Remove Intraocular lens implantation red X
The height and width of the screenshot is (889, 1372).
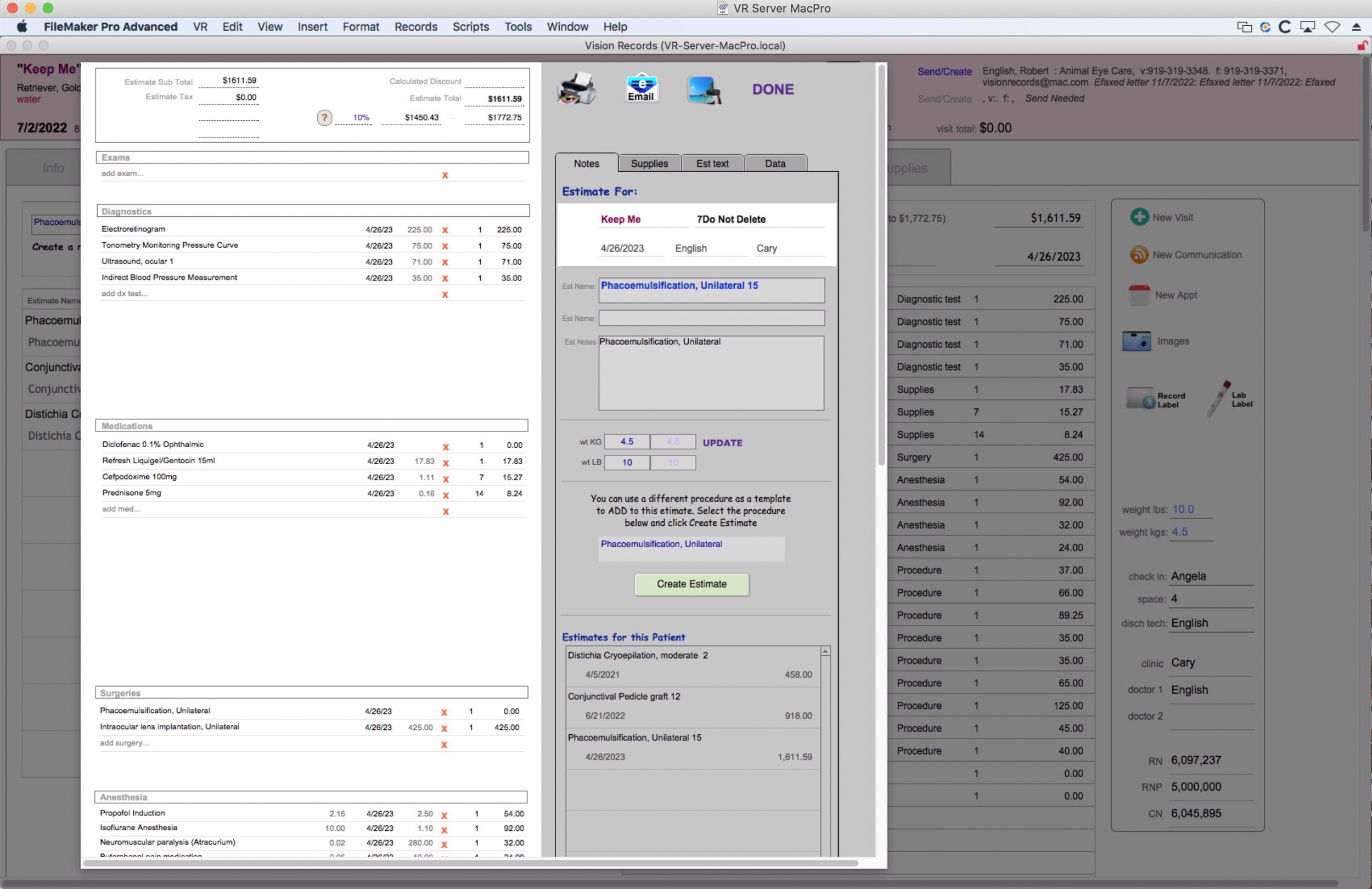tap(444, 728)
